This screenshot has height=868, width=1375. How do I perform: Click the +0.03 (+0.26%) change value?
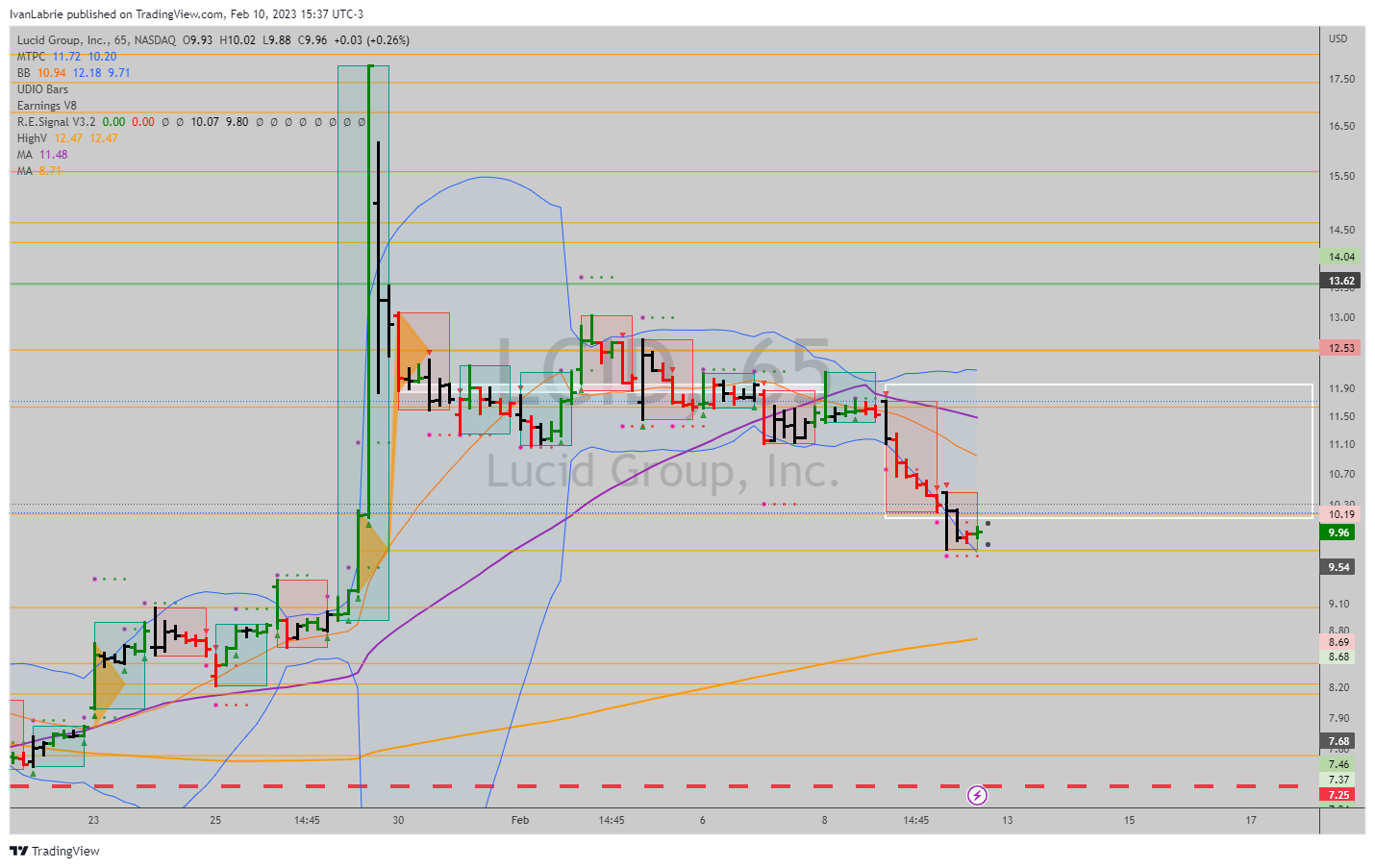pyautogui.click(x=371, y=40)
